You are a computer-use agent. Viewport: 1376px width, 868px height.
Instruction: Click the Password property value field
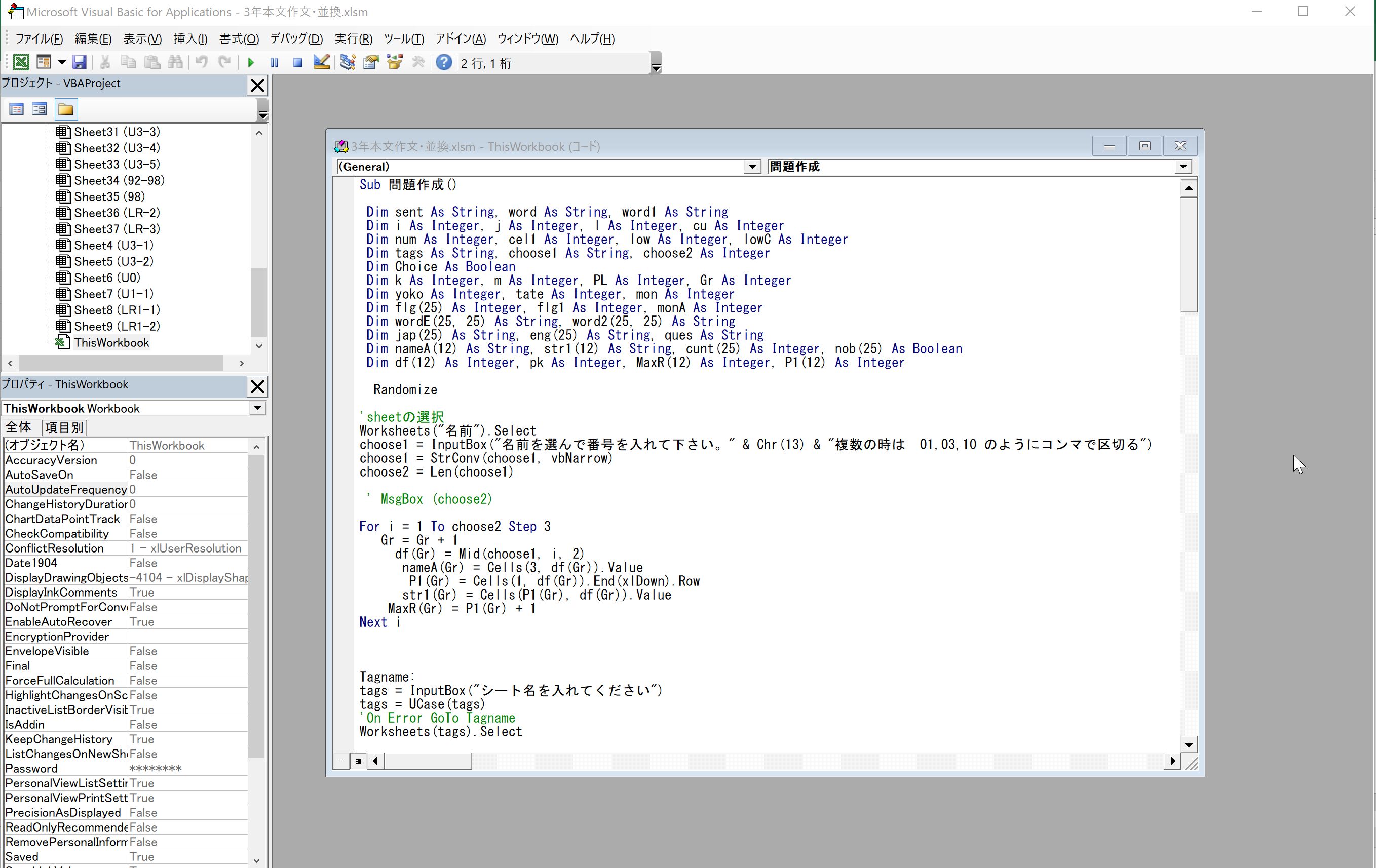[x=187, y=769]
